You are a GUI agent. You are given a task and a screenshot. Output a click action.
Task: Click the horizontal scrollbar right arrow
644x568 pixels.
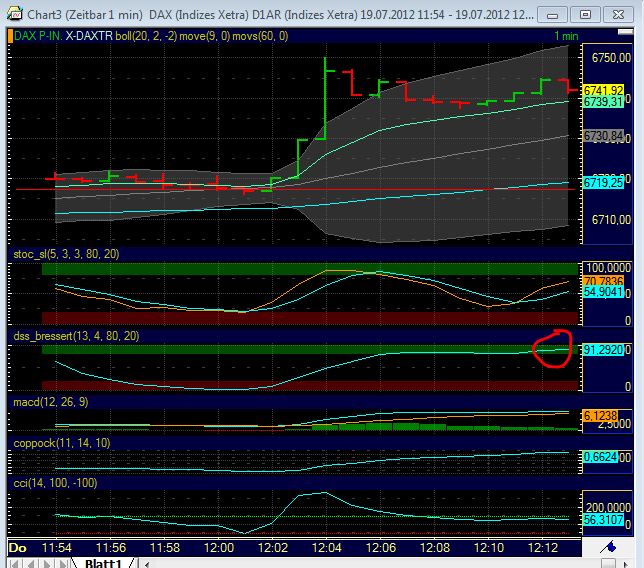(626, 564)
